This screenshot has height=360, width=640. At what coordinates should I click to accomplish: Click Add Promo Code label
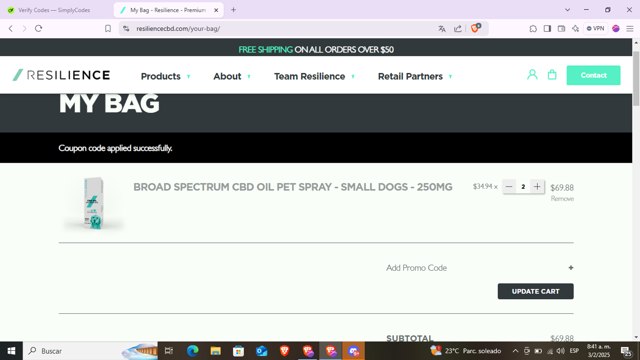point(416,268)
